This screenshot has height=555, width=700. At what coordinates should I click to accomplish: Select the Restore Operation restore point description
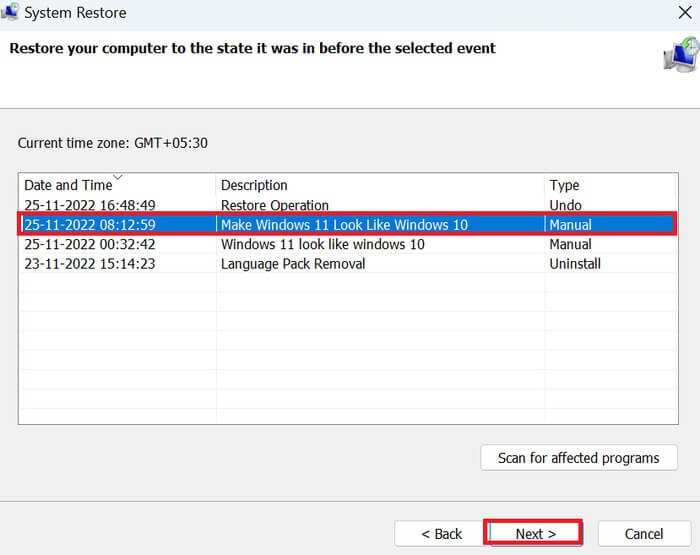[275, 205]
